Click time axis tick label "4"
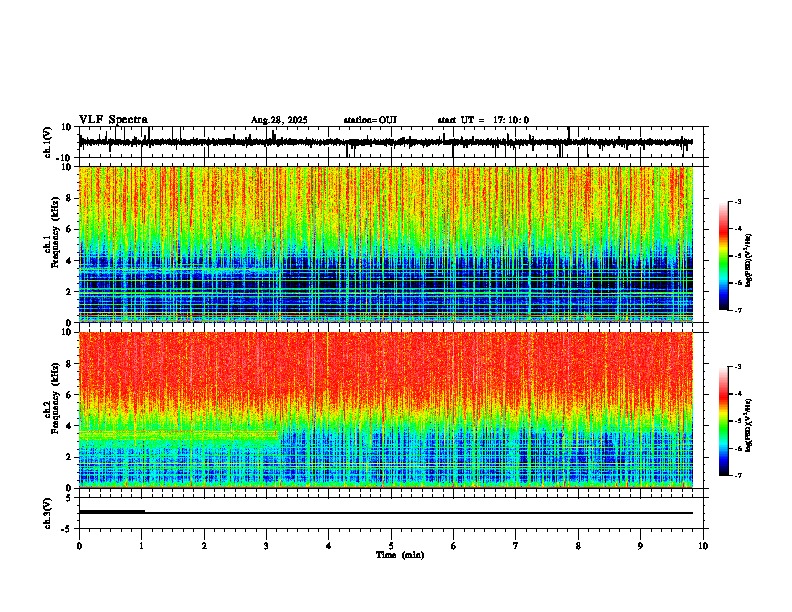792x612 pixels. [x=329, y=546]
